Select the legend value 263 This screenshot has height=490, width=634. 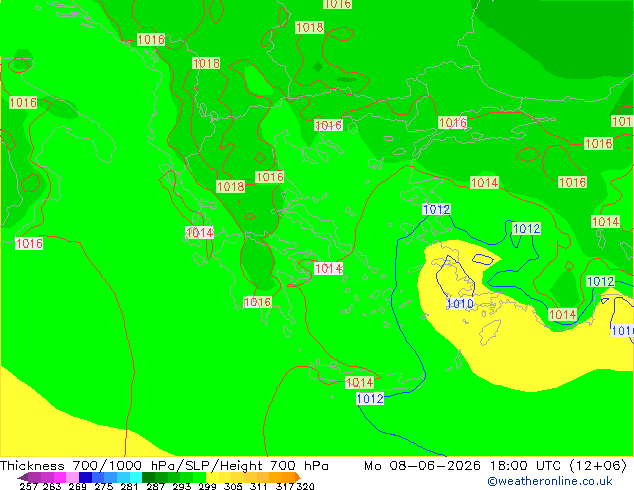(52, 486)
